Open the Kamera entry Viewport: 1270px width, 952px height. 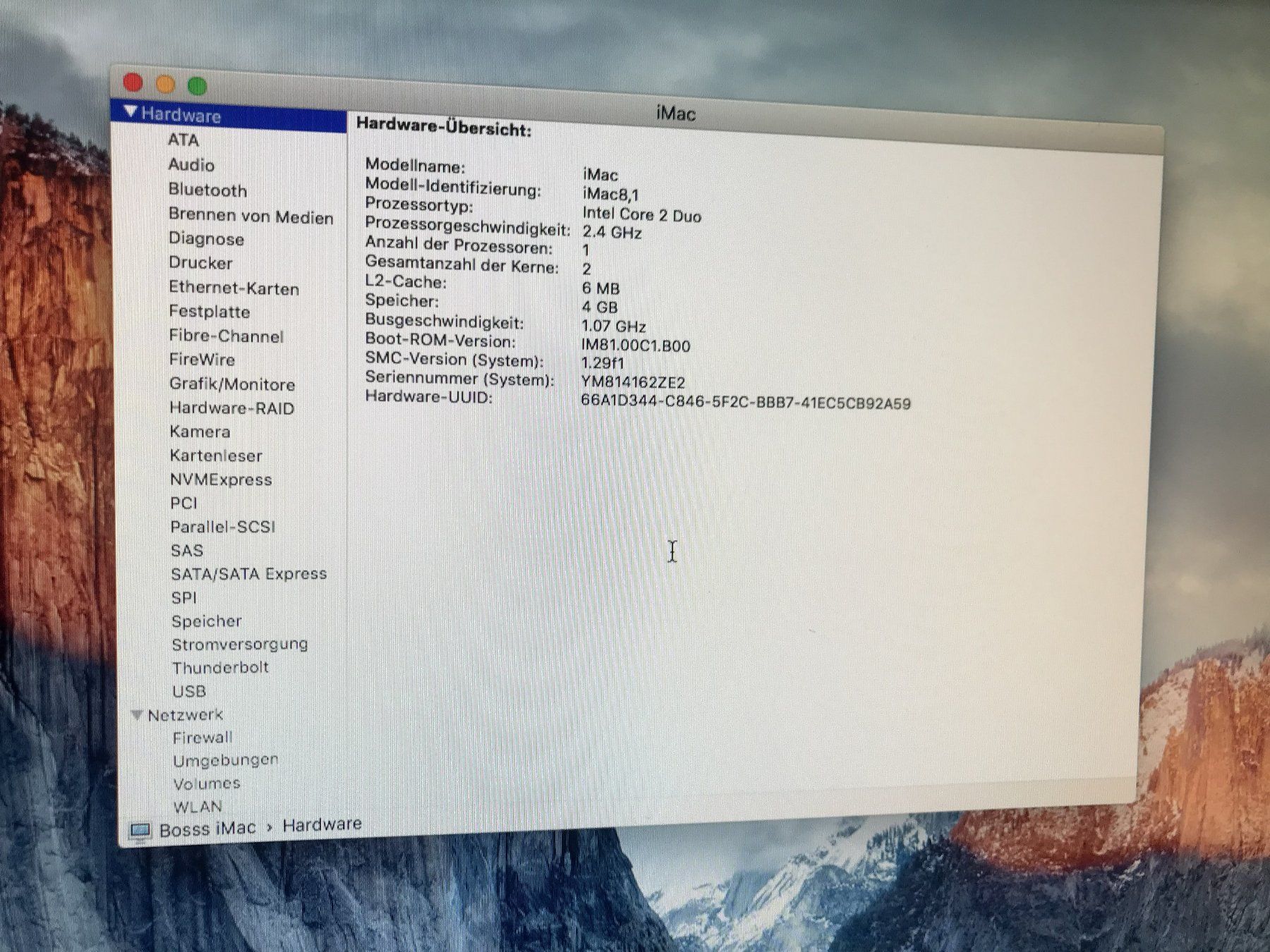pyautogui.click(x=200, y=432)
